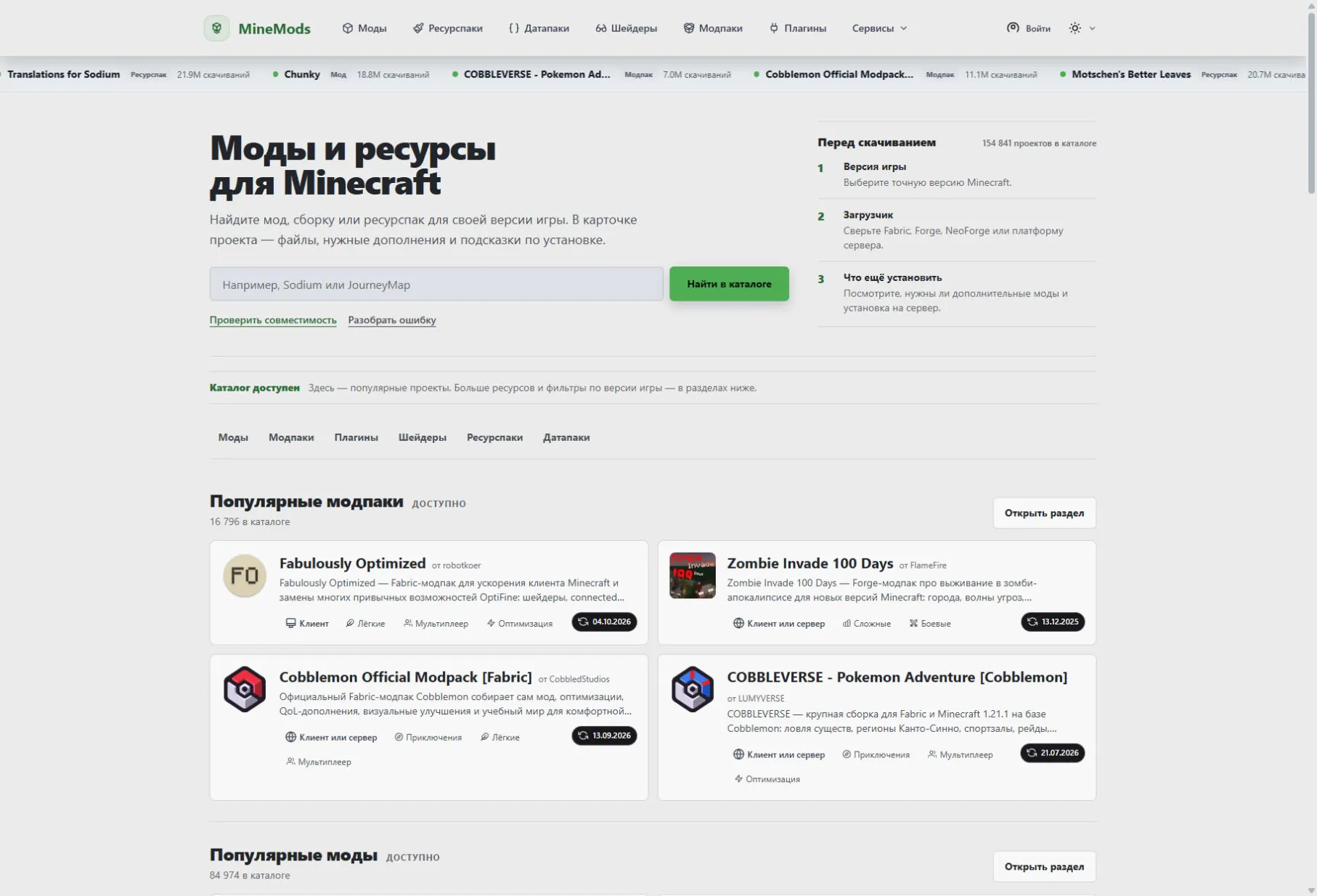Click the Боевые tag on Zombie Invade
This screenshot has width=1317, height=896.
930,623
